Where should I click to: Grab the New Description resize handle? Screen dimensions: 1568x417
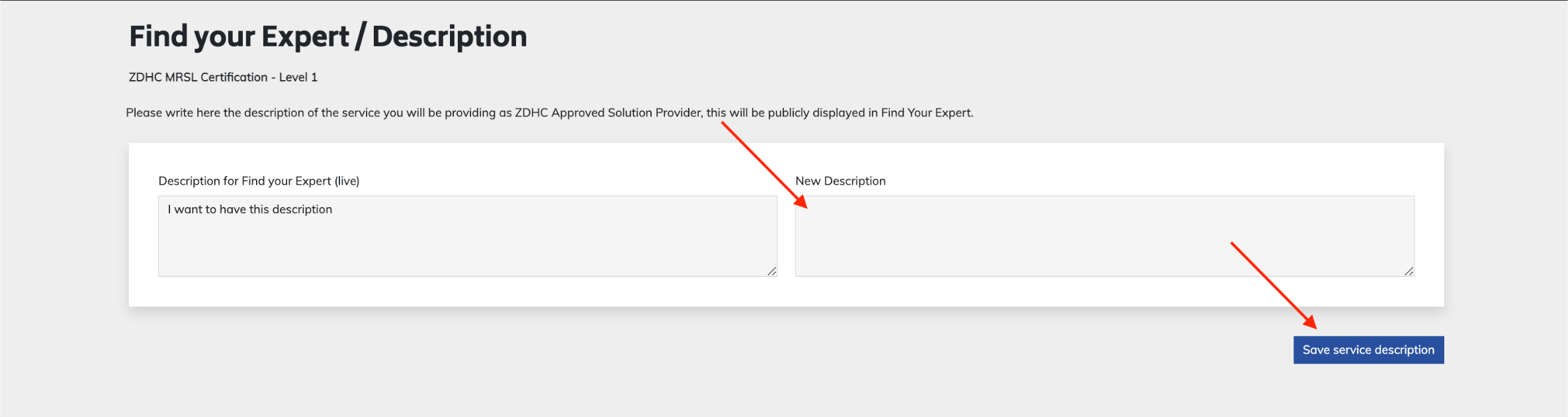[1409, 271]
